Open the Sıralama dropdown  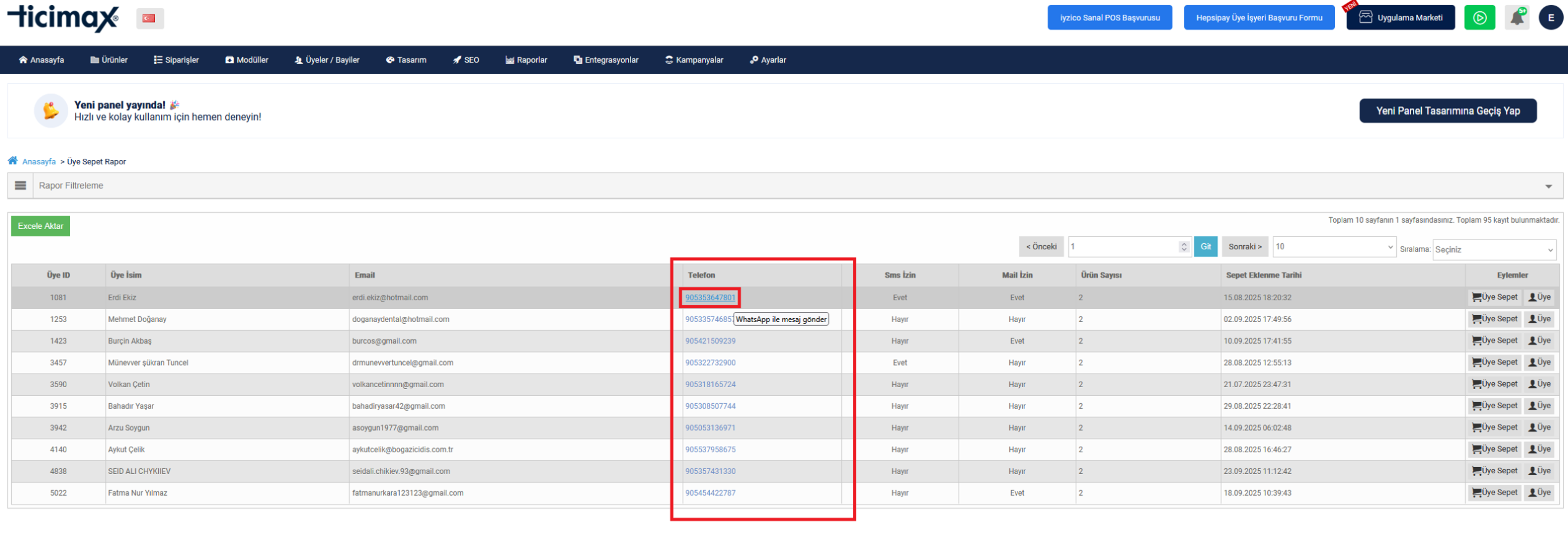coord(1494,249)
